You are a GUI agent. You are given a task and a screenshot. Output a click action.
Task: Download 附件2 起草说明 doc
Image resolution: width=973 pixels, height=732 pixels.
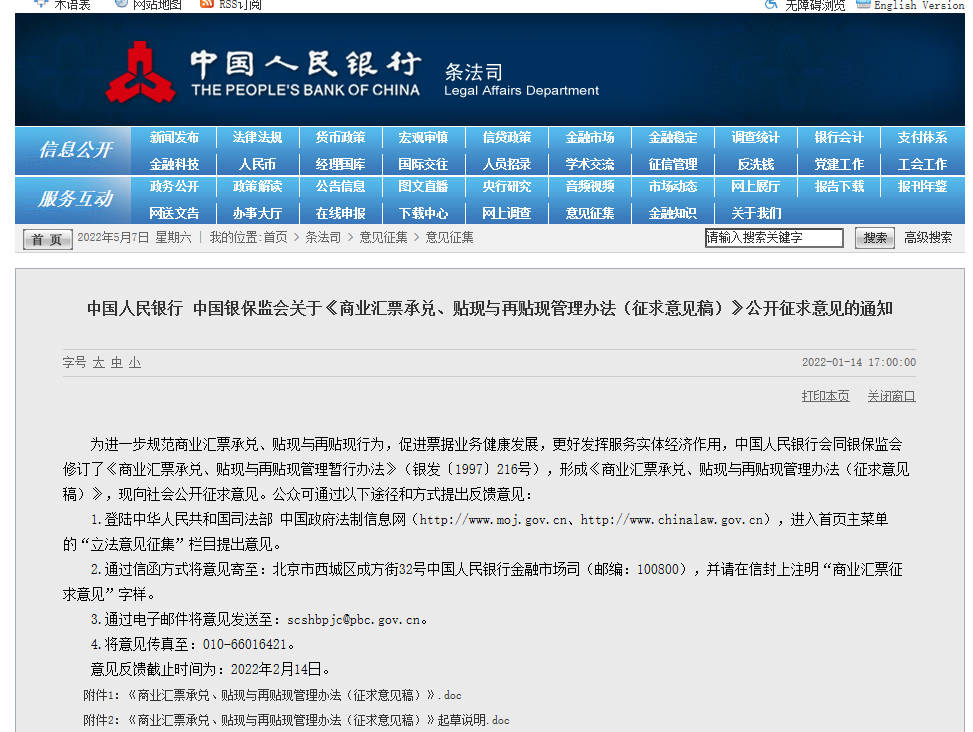[297, 720]
